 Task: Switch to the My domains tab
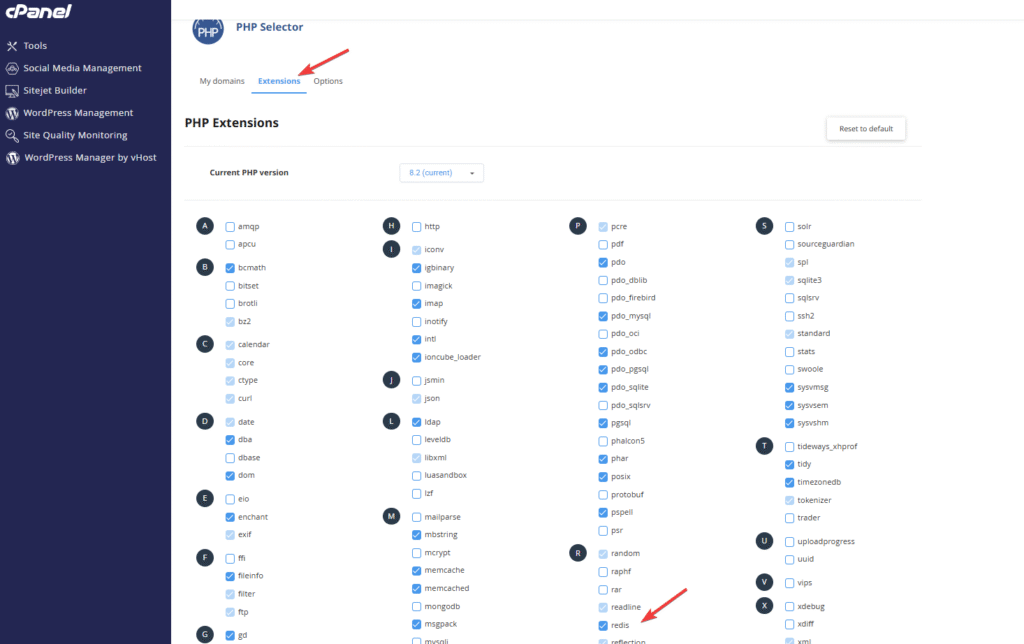click(220, 81)
